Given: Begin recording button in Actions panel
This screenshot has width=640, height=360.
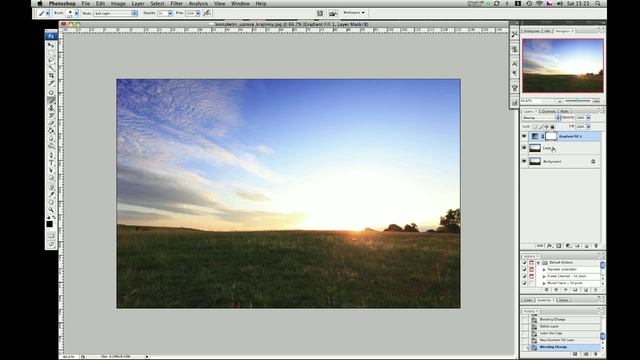Looking at the screenshot, I should coord(556,290).
